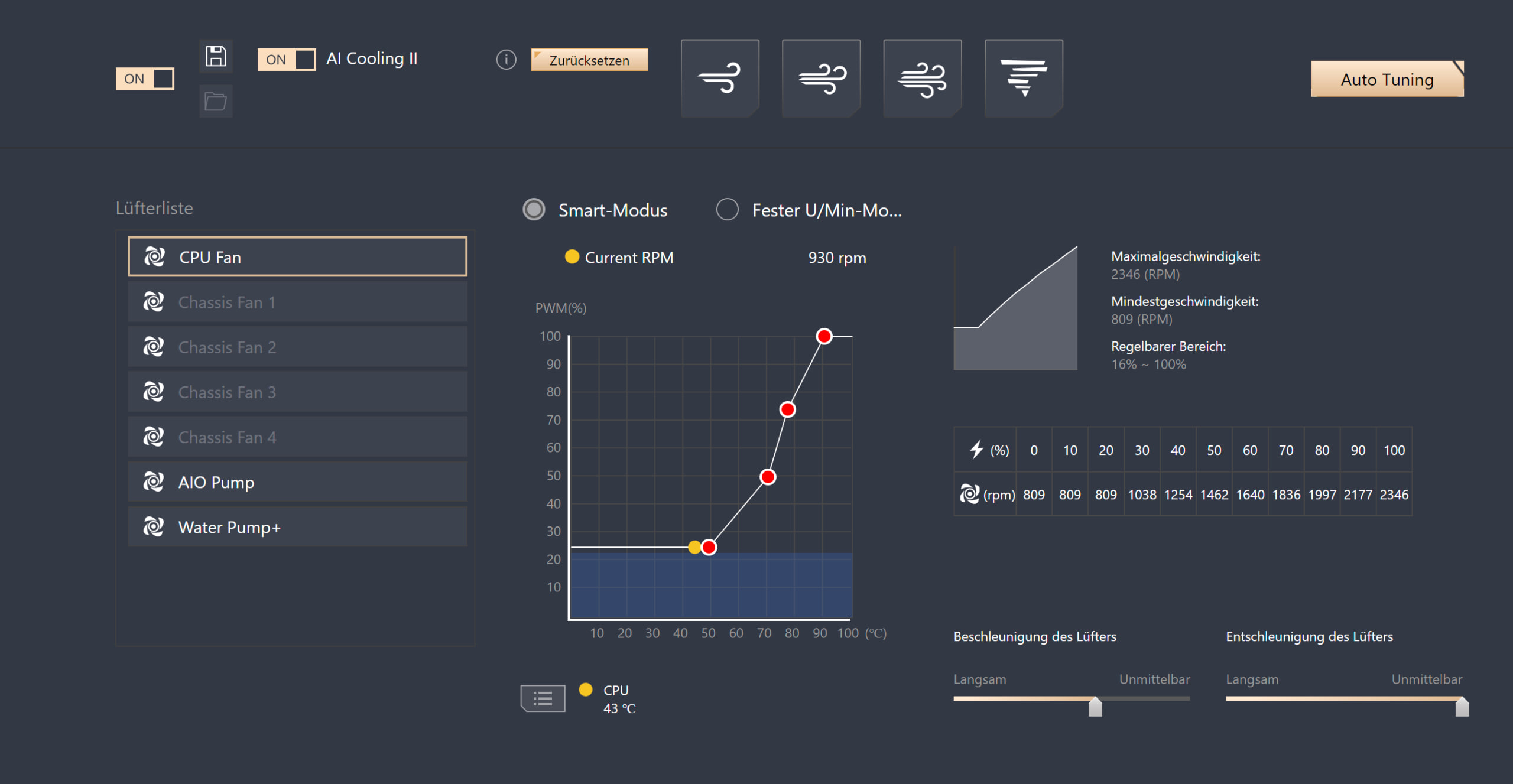Select the full speed tornado preset icon
The image size is (1513, 784).
1024,78
